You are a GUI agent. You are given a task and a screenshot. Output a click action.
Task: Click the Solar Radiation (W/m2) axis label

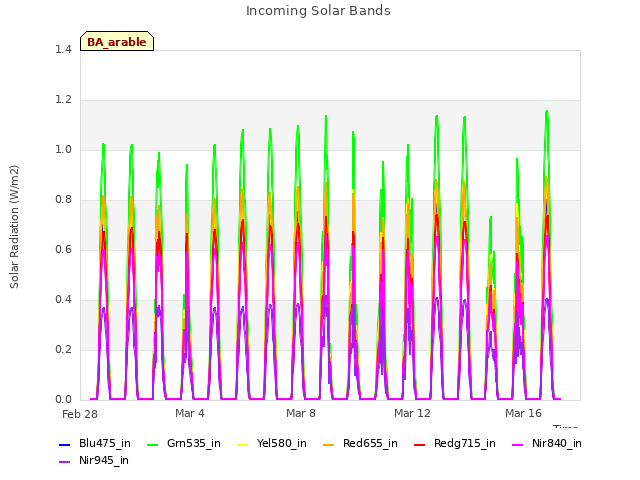14,227
